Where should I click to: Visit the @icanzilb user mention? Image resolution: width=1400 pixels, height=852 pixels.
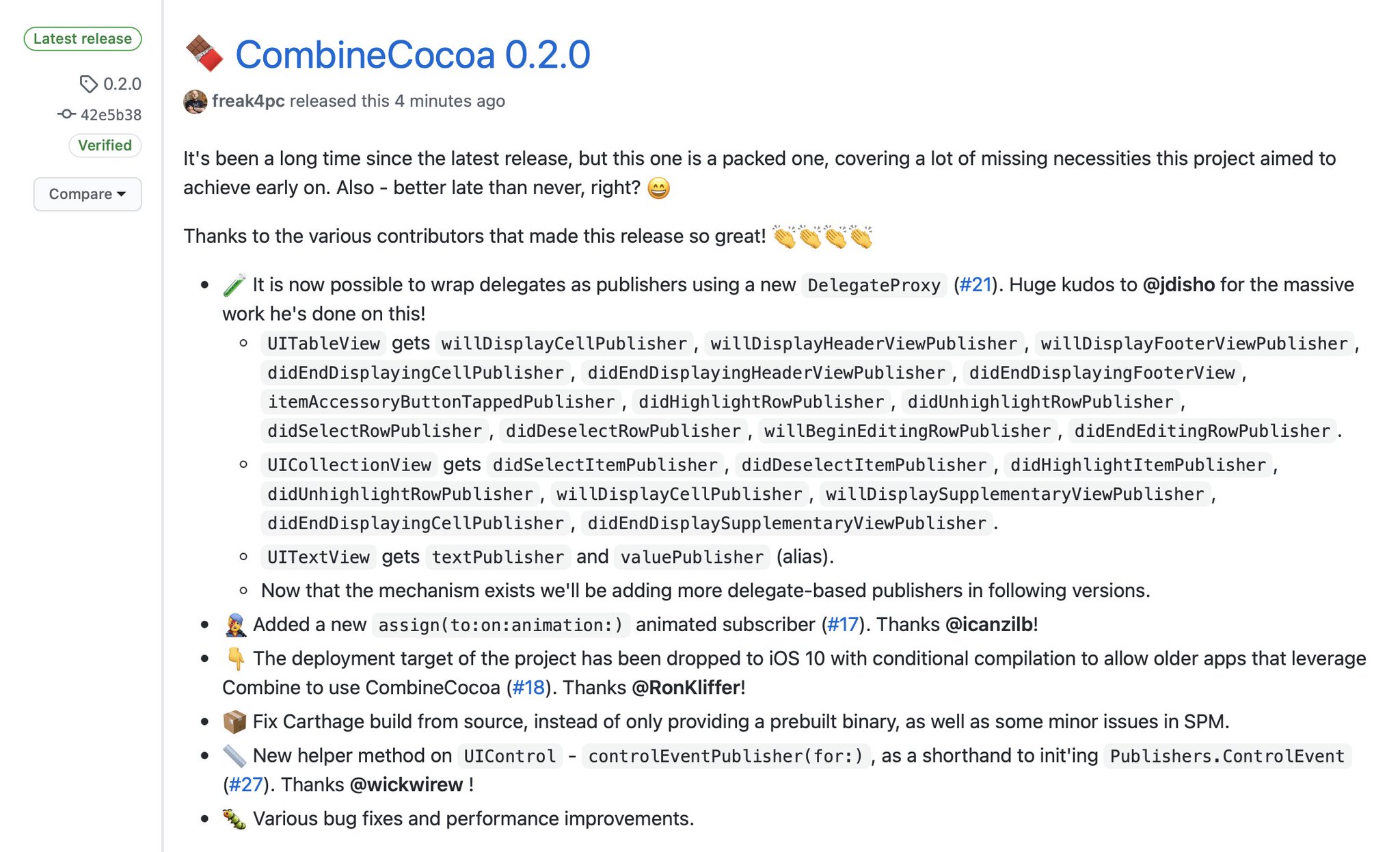pos(989,624)
